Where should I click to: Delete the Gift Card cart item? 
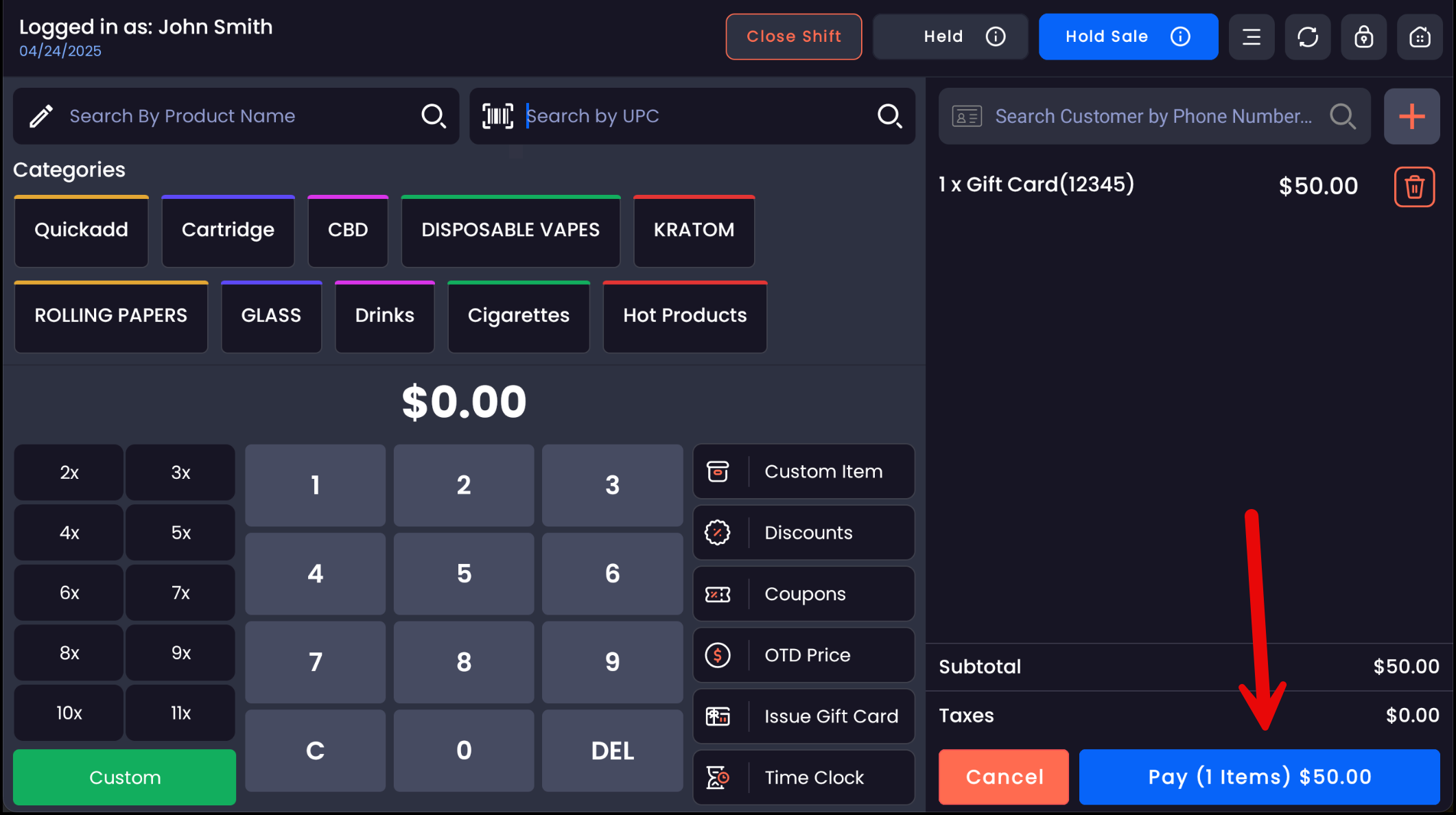[1413, 187]
